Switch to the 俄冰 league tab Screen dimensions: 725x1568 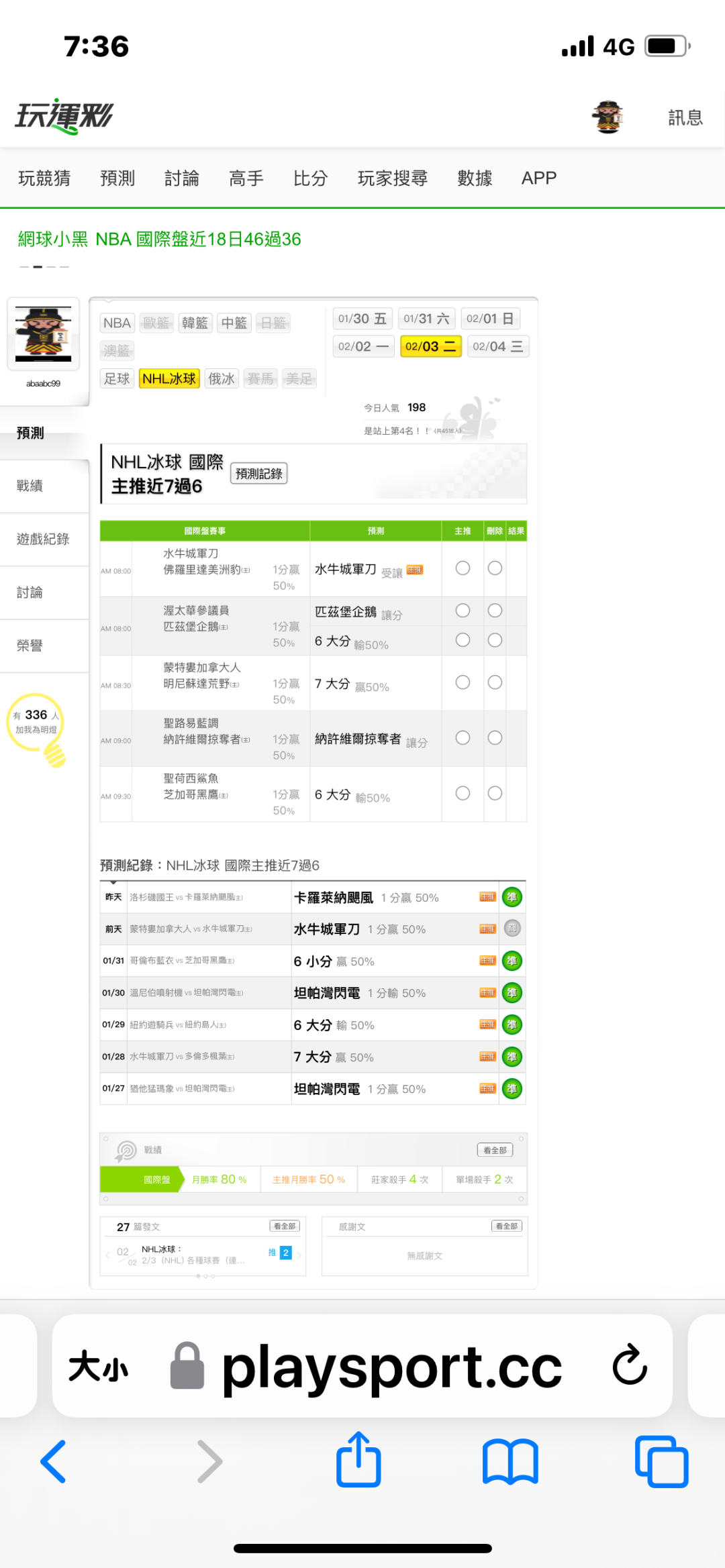coord(222,378)
